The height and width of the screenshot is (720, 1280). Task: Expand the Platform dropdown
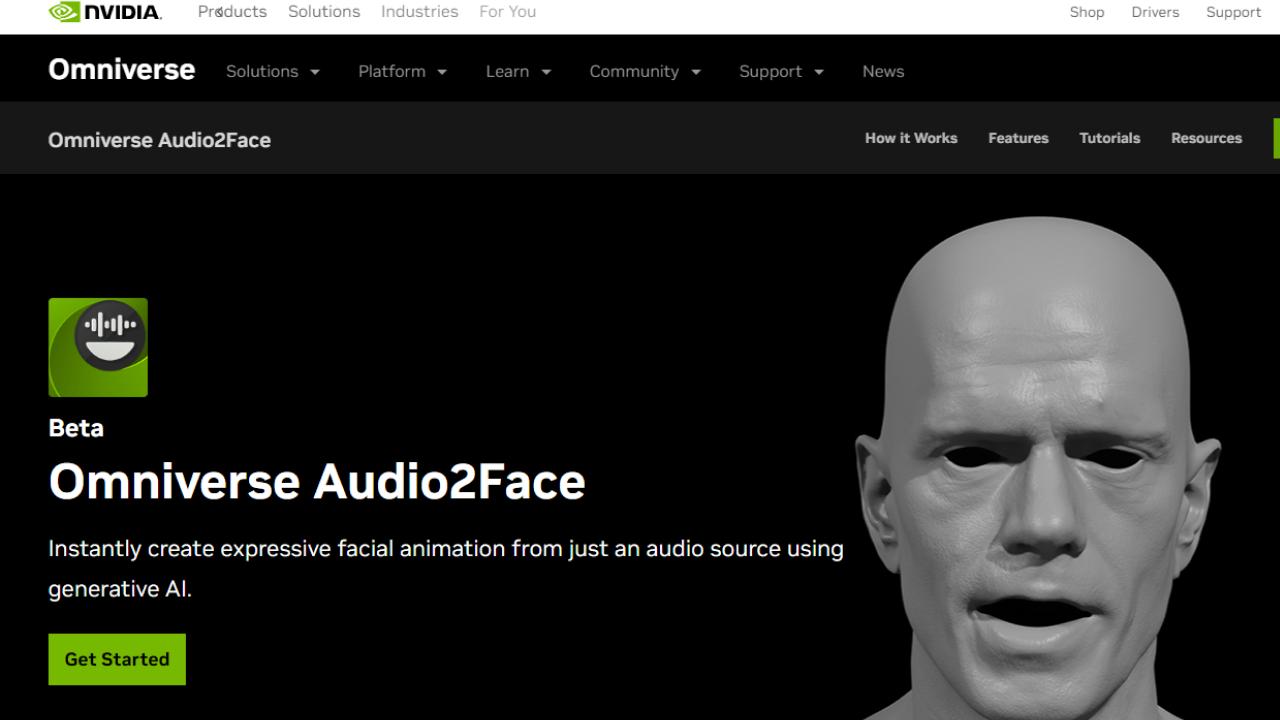pos(403,71)
